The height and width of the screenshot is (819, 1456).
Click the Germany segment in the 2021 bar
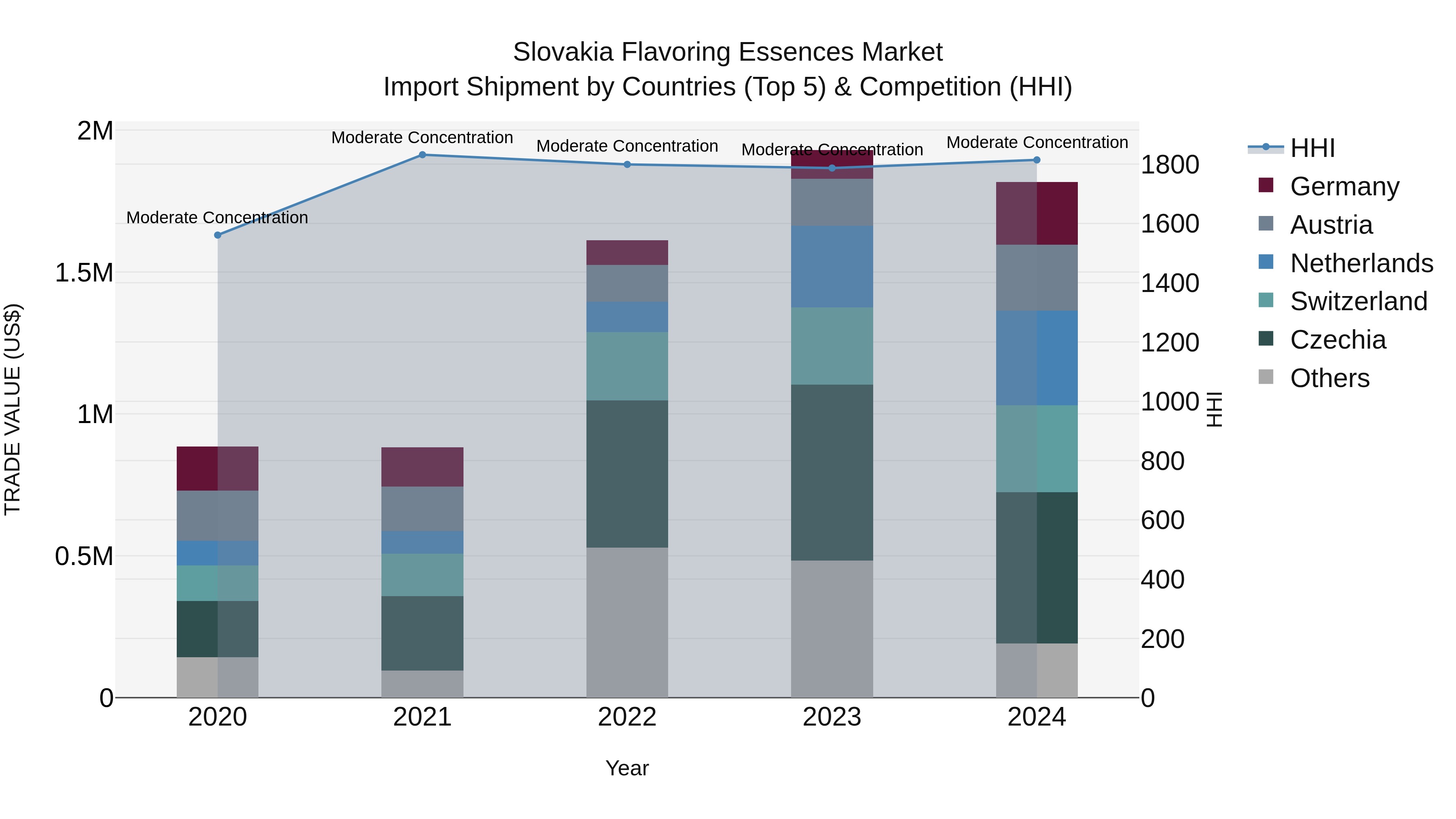(422, 467)
